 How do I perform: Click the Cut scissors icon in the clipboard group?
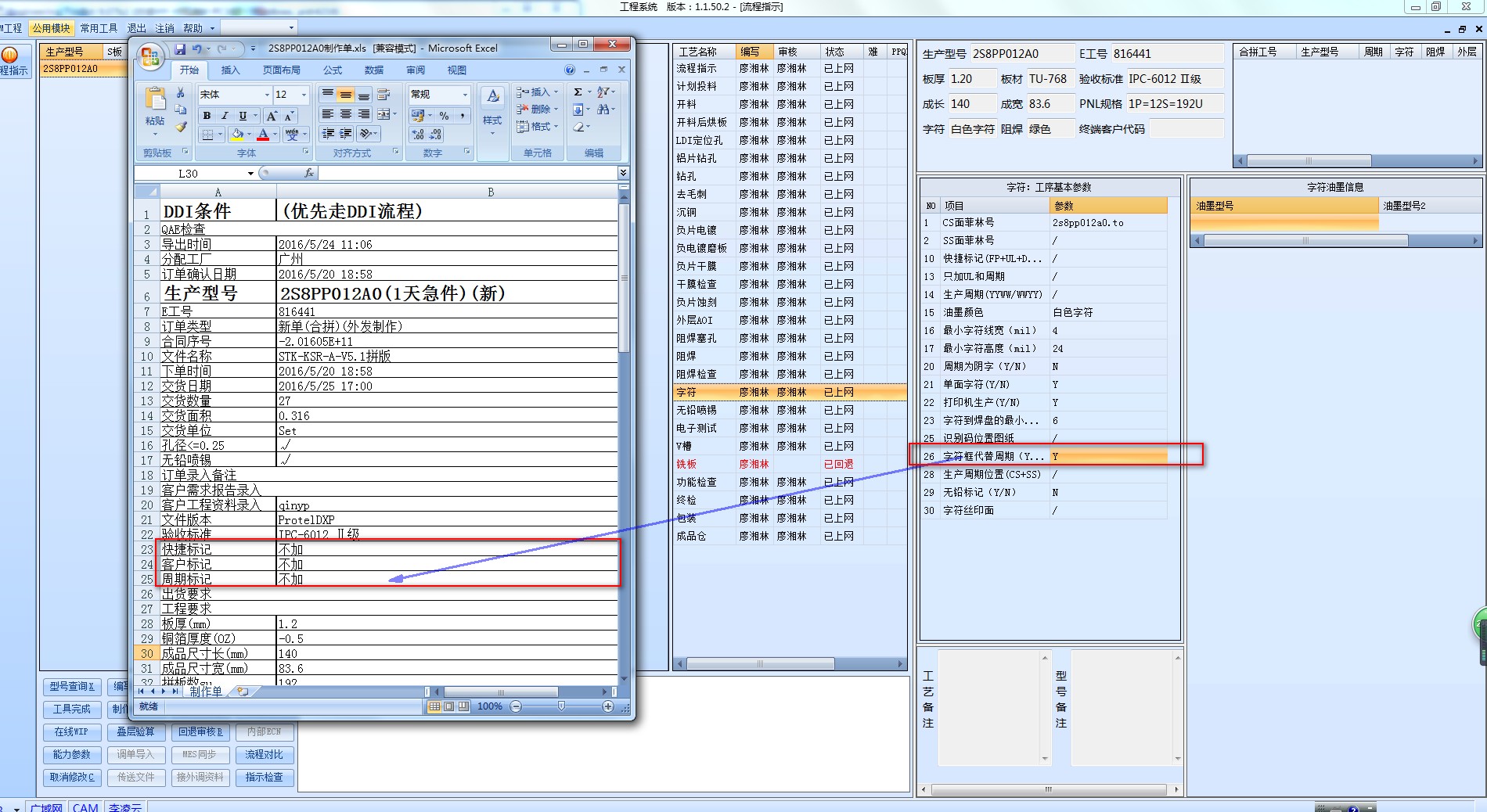pyautogui.click(x=181, y=93)
